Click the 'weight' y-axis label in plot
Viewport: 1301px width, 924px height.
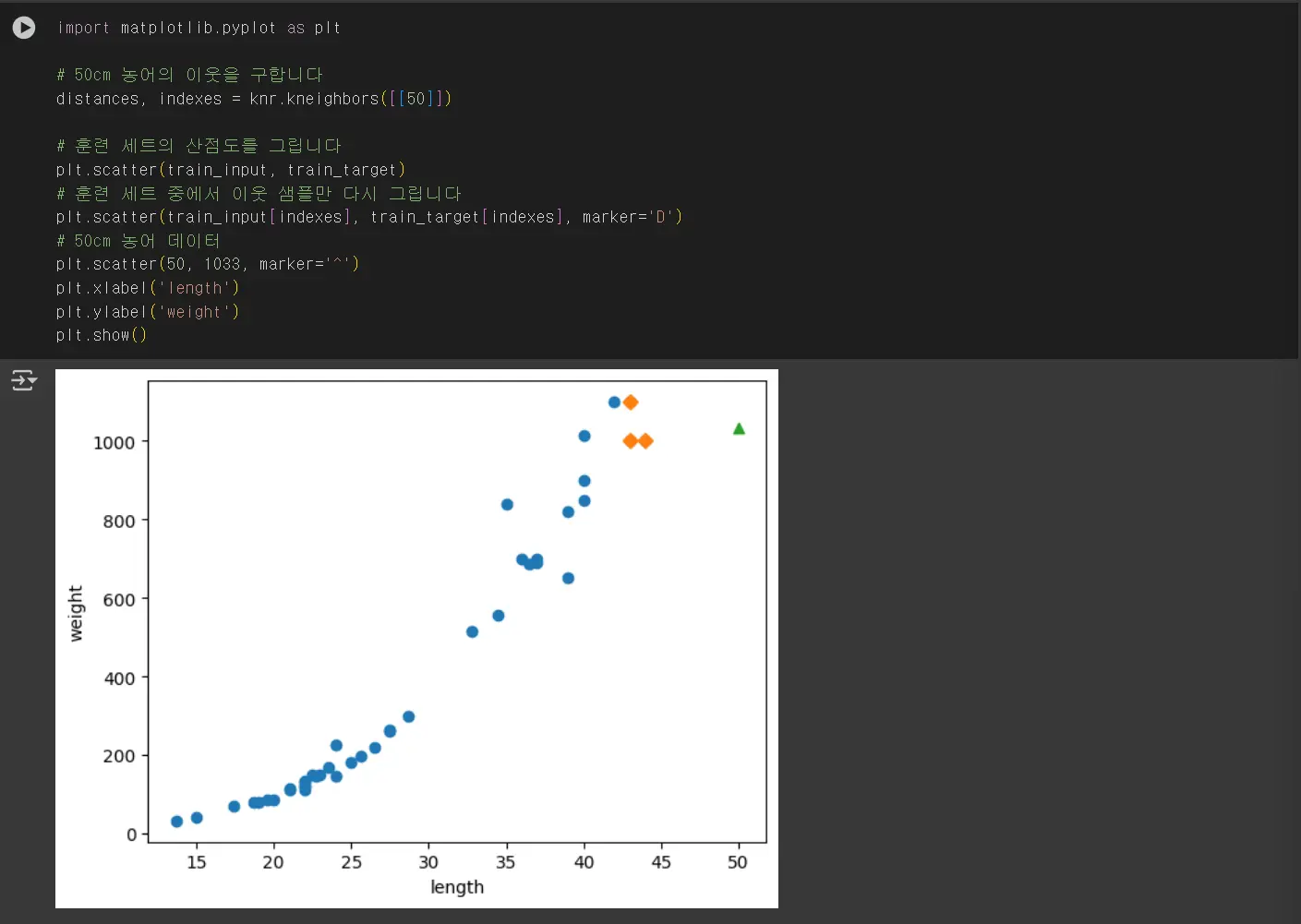click(x=76, y=613)
